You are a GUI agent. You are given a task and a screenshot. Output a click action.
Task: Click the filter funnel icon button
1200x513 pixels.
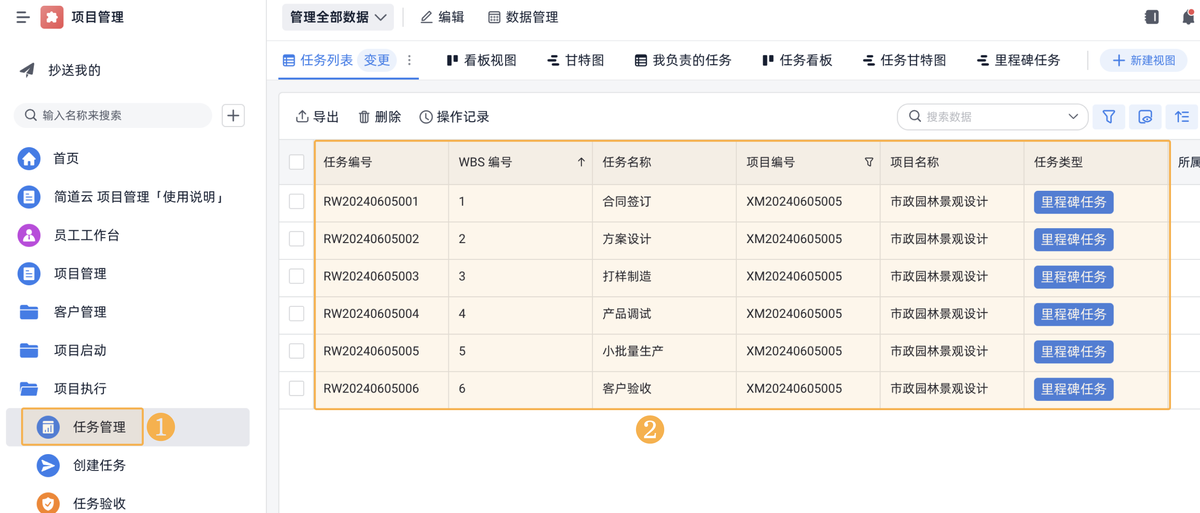pos(1109,117)
